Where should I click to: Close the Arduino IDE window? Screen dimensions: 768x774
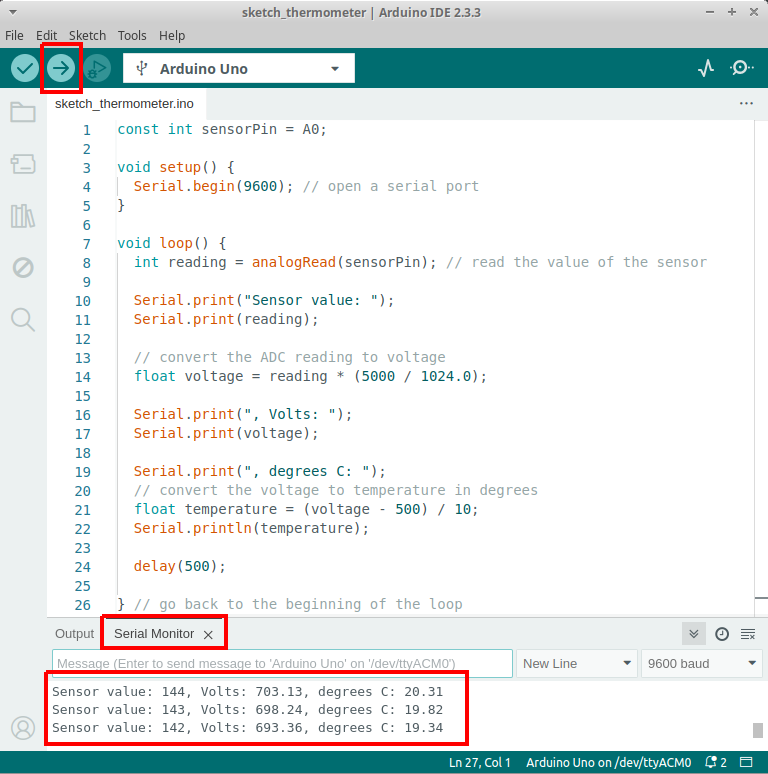[754, 12]
